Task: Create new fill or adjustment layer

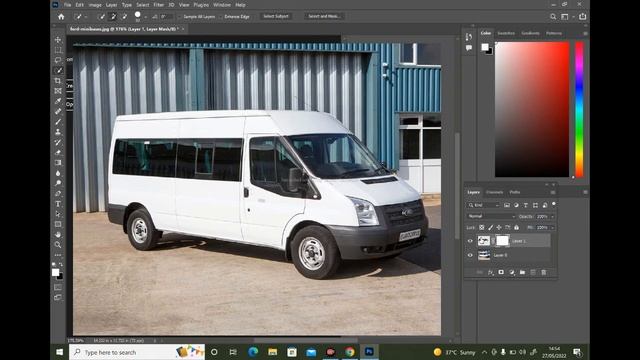Action: tap(512, 272)
